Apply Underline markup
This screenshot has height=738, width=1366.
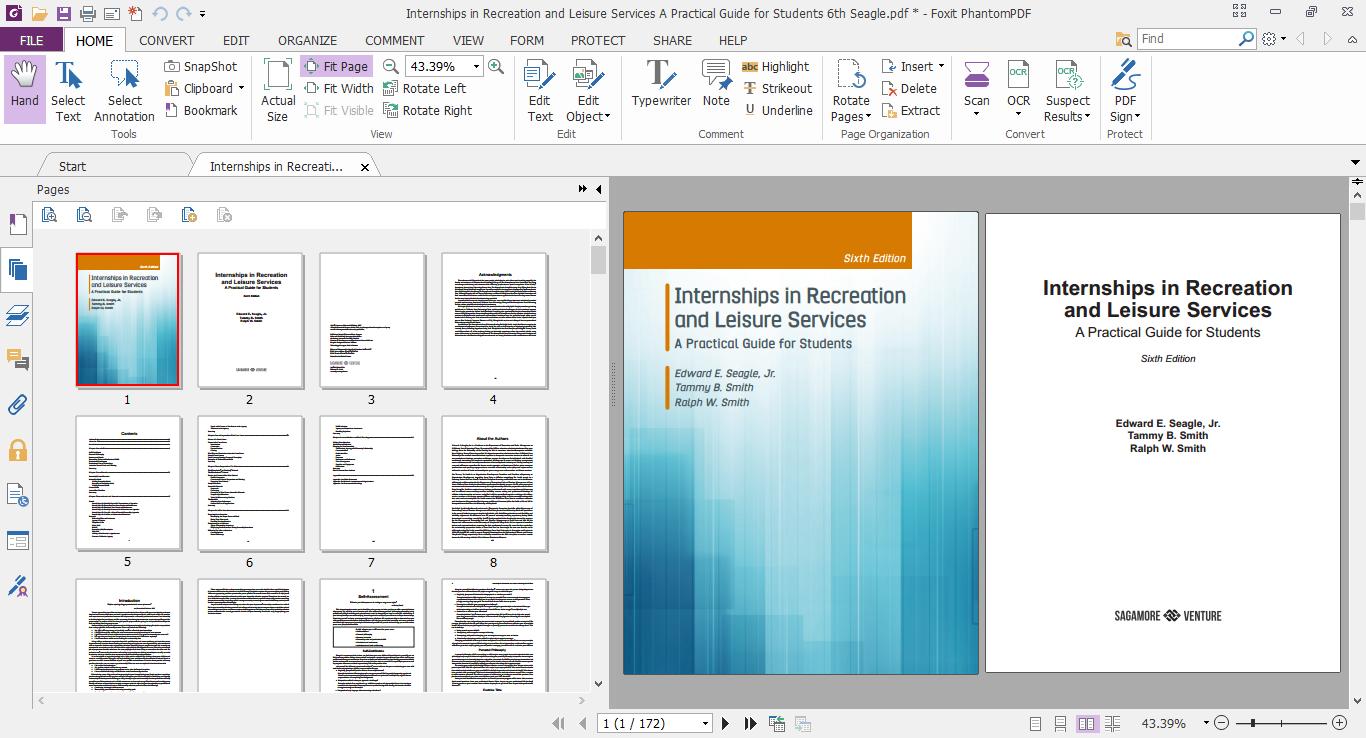pyautogui.click(x=778, y=110)
